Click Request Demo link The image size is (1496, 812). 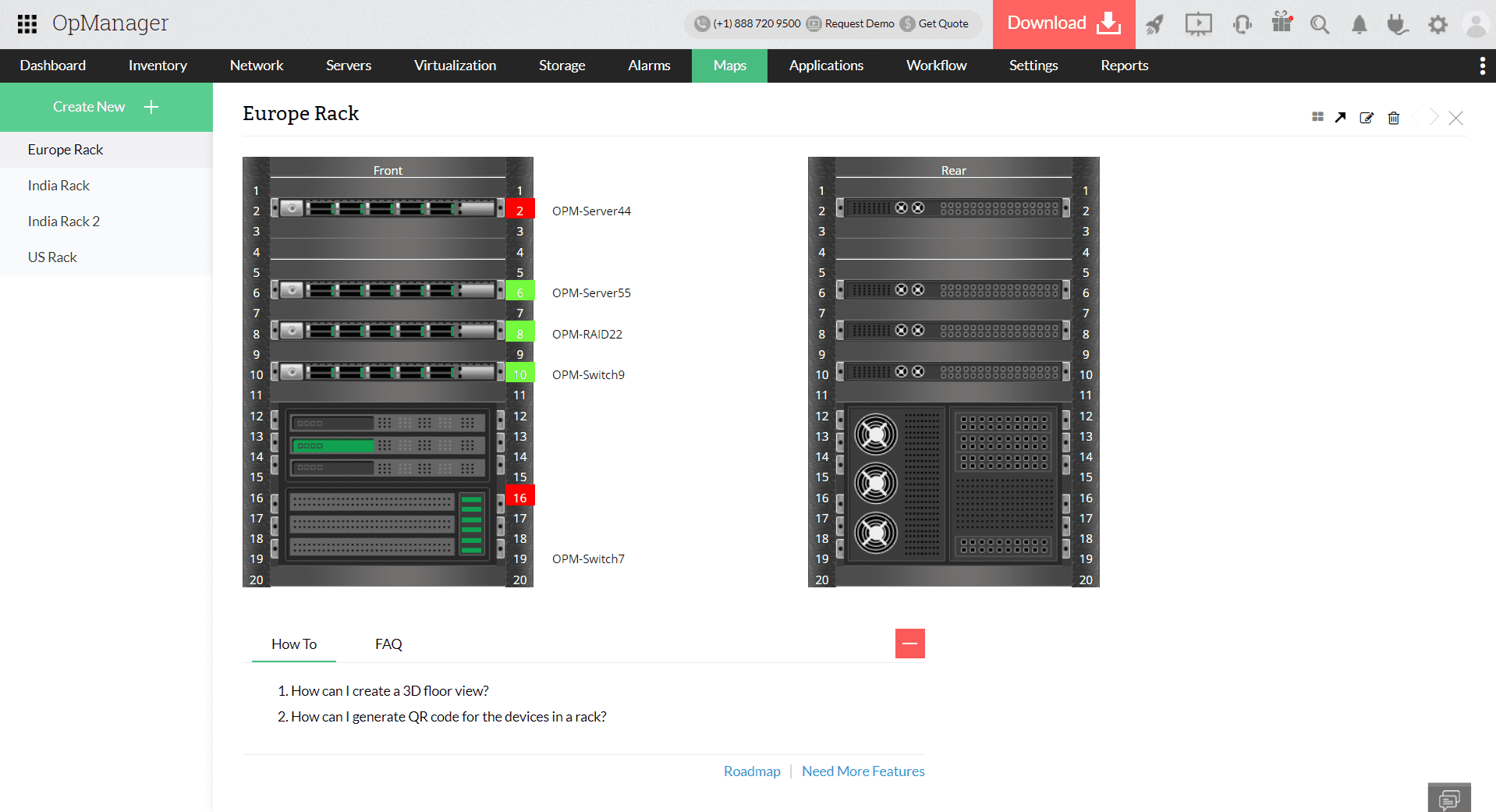click(x=860, y=23)
